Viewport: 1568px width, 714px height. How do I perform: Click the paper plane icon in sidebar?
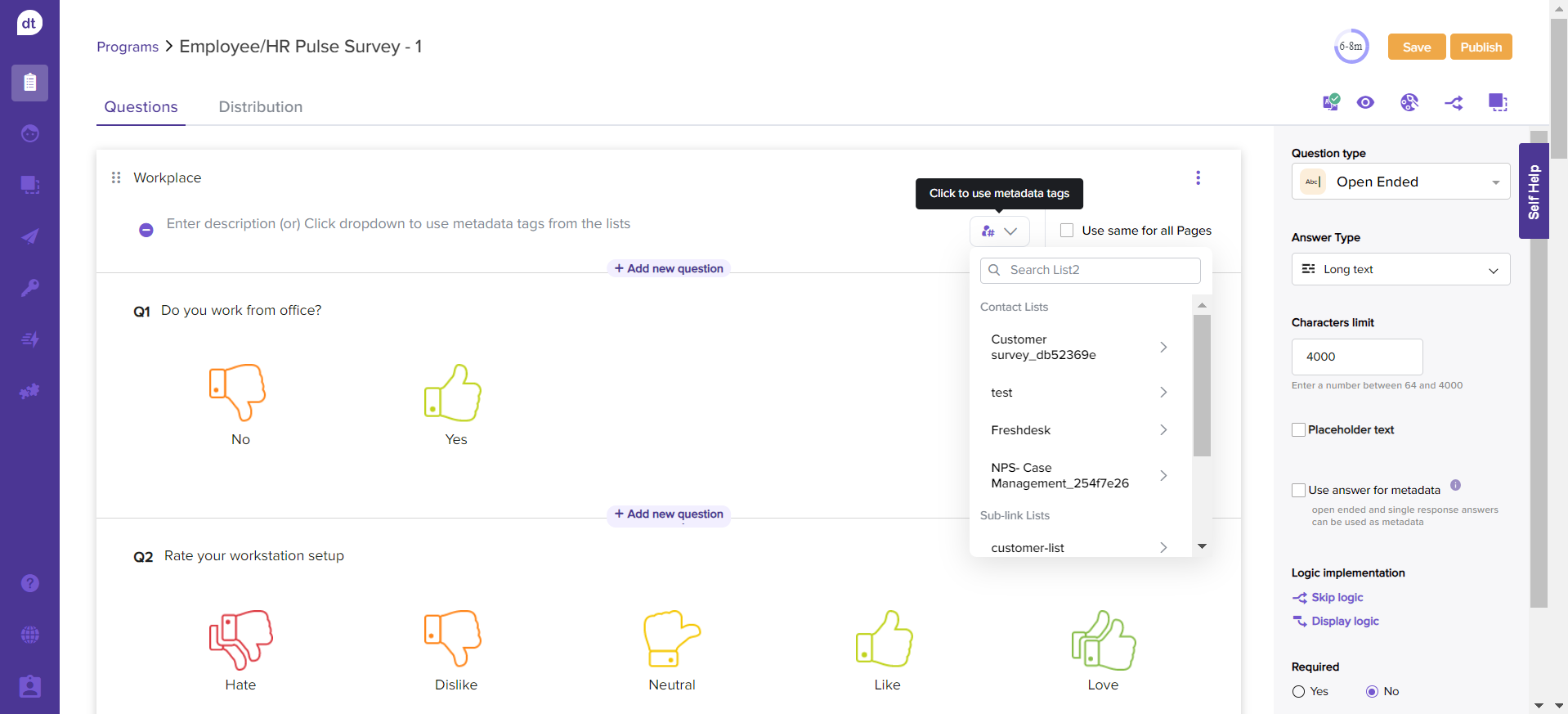click(x=29, y=236)
